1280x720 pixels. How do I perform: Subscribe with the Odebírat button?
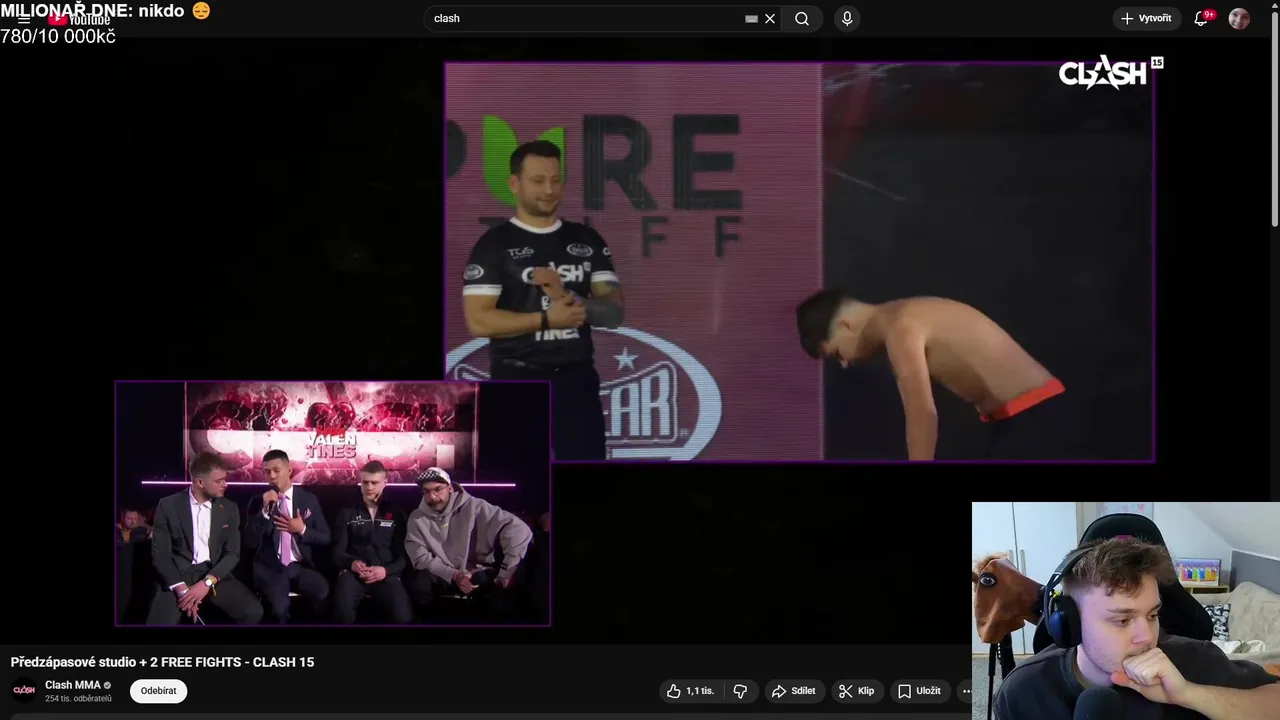(158, 691)
